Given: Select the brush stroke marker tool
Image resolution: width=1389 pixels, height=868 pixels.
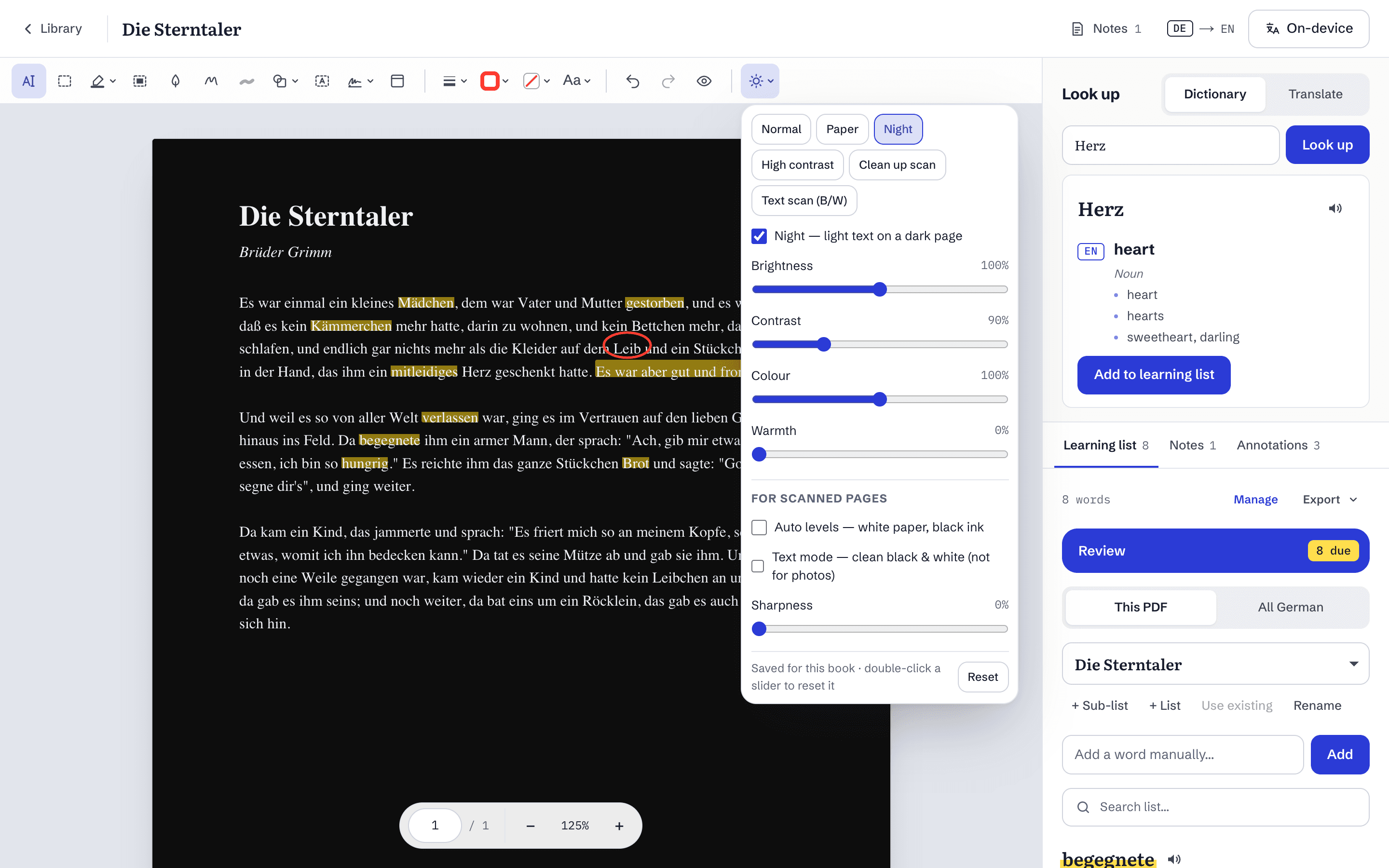Looking at the screenshot, I should [x=247, y=81].
